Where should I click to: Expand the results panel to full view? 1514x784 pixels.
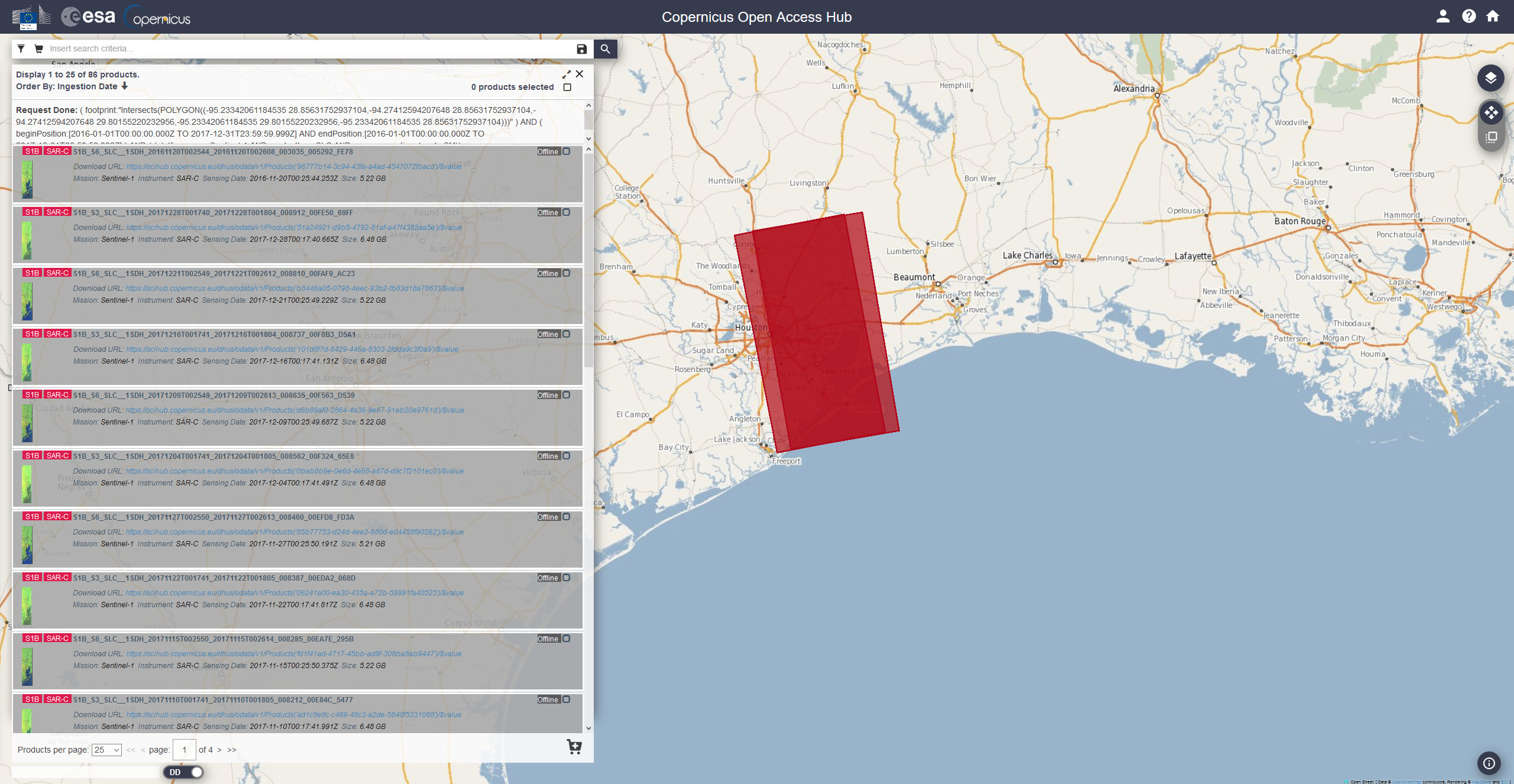tap(567, 74)
